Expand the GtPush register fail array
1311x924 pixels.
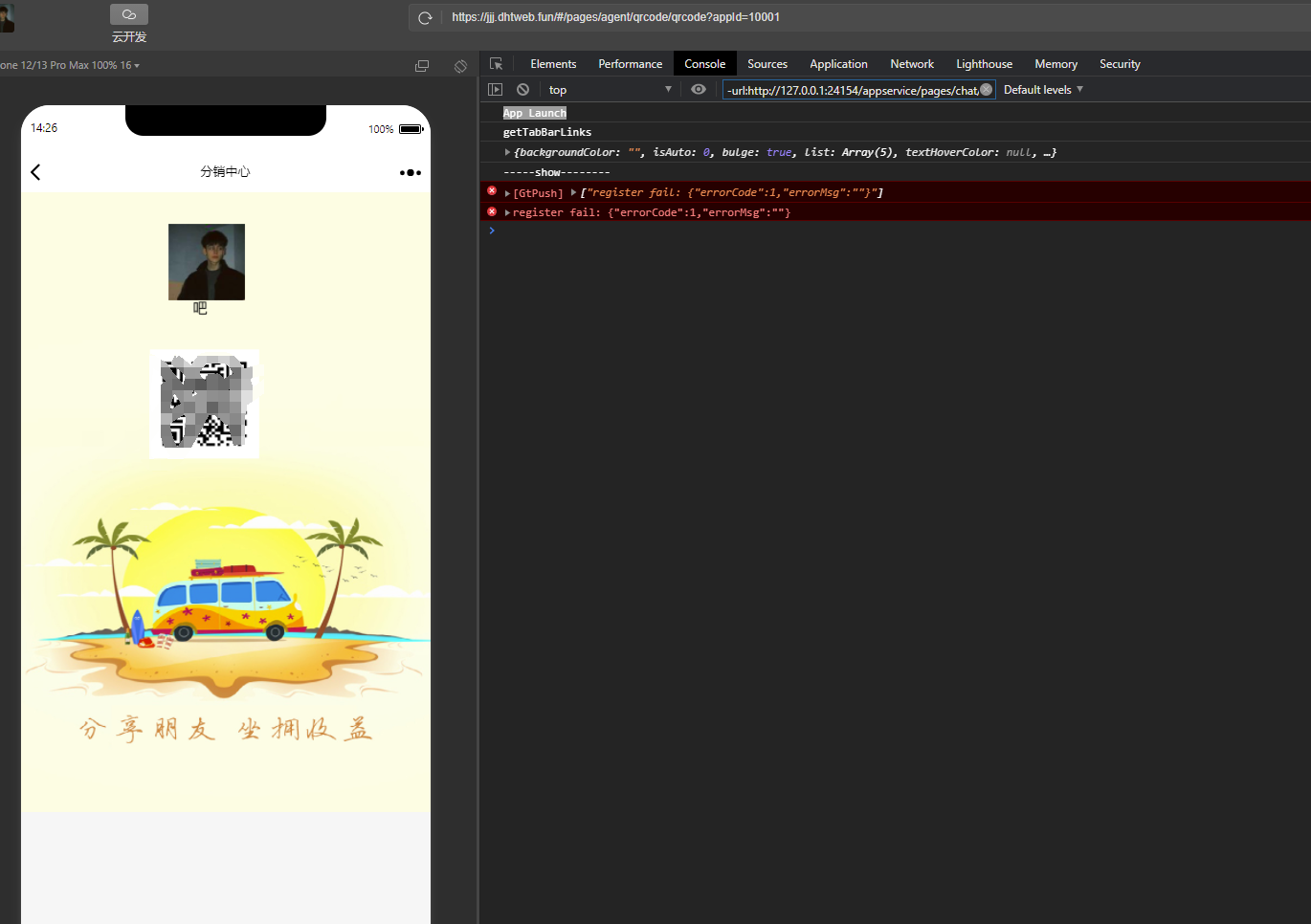tap(573, 193)
